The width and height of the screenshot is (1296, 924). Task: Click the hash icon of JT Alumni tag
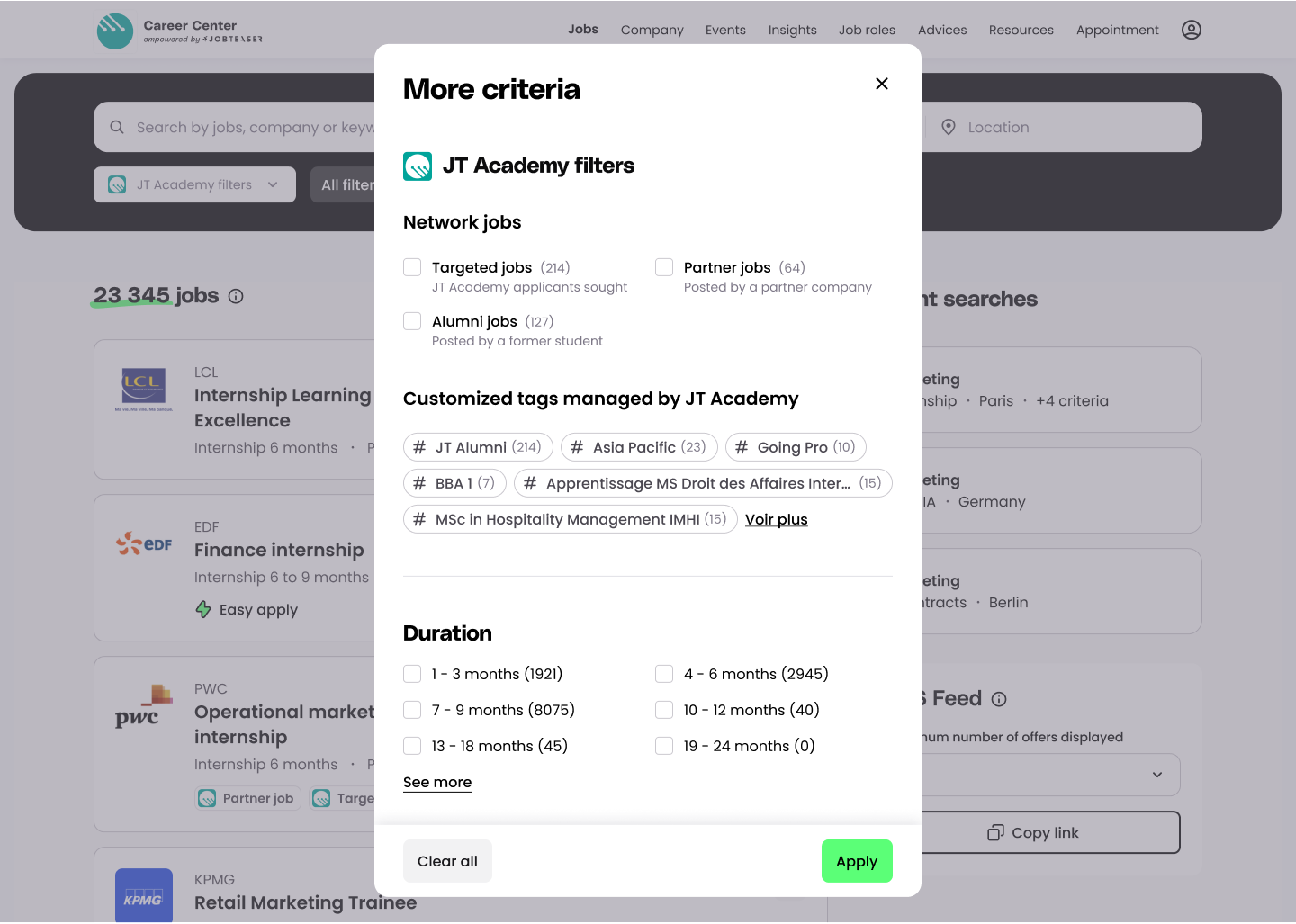click(419, 447)
